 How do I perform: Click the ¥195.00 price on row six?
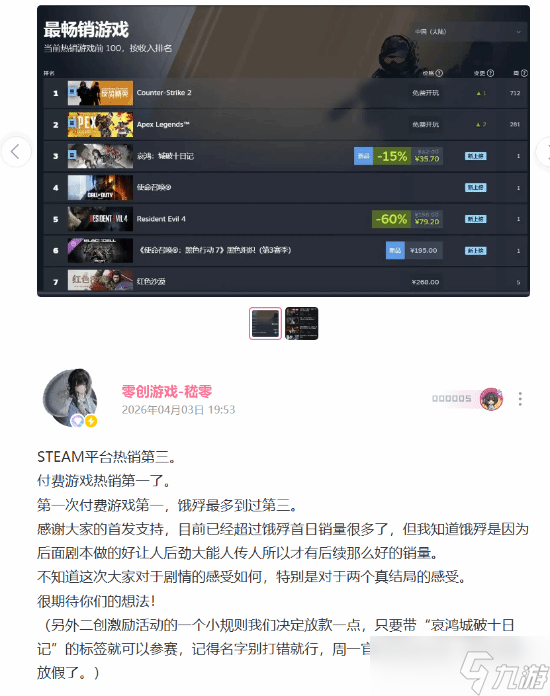coord(424,250)
